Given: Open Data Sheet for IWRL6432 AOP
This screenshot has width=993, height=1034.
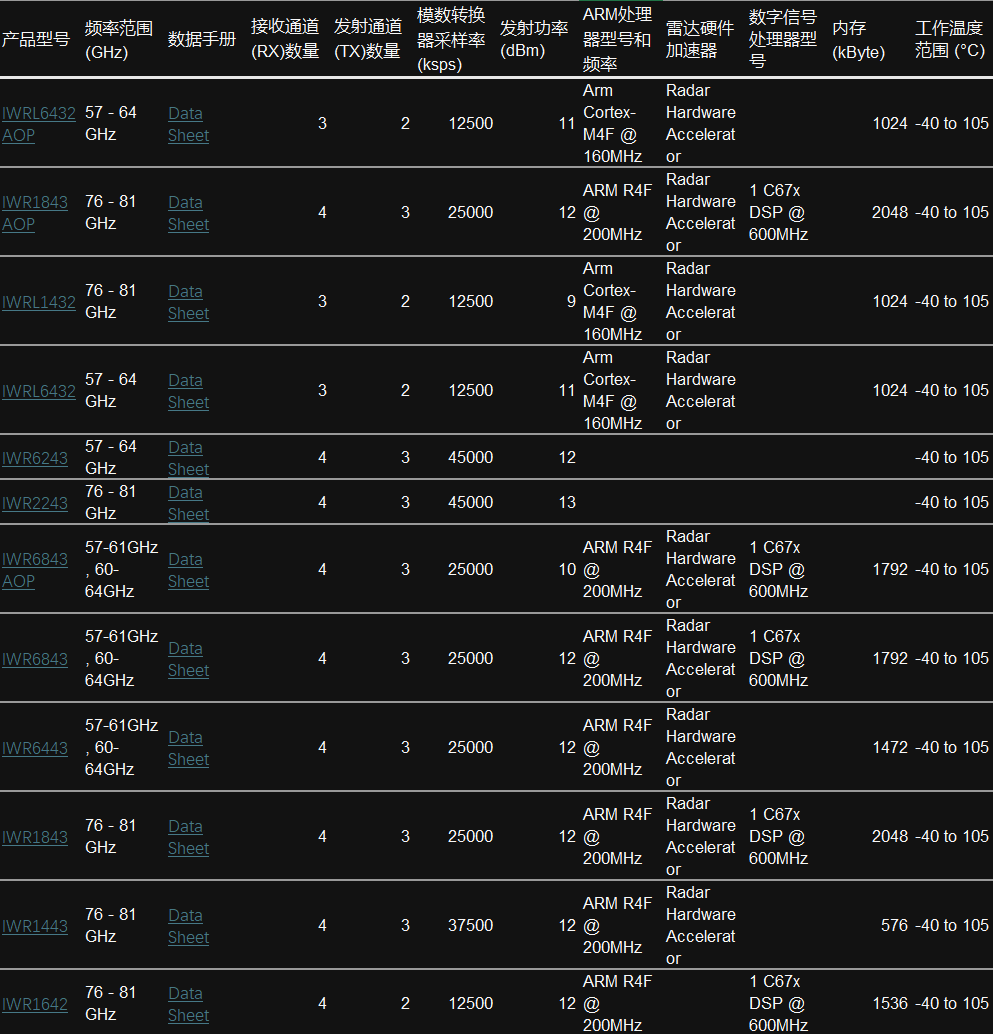Looking at the screenshot, I should 188,124.
